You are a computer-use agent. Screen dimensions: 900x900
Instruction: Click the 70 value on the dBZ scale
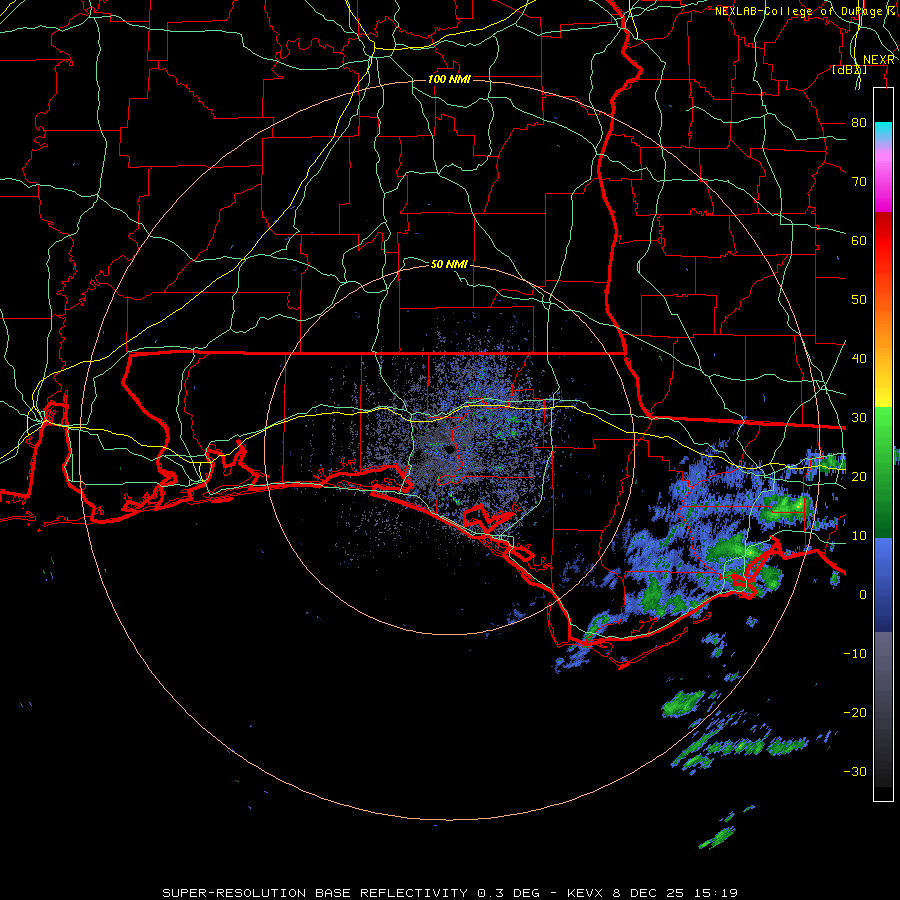859,181
